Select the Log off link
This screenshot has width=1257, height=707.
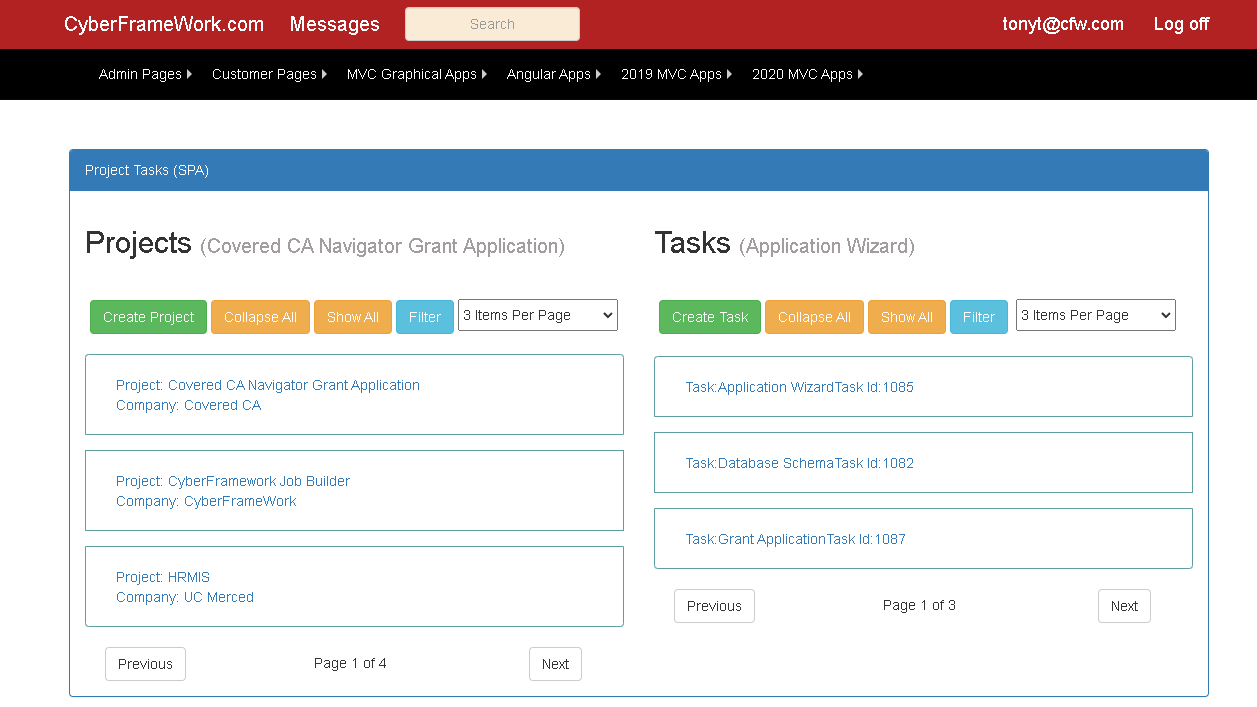(x=1181, y=24)
